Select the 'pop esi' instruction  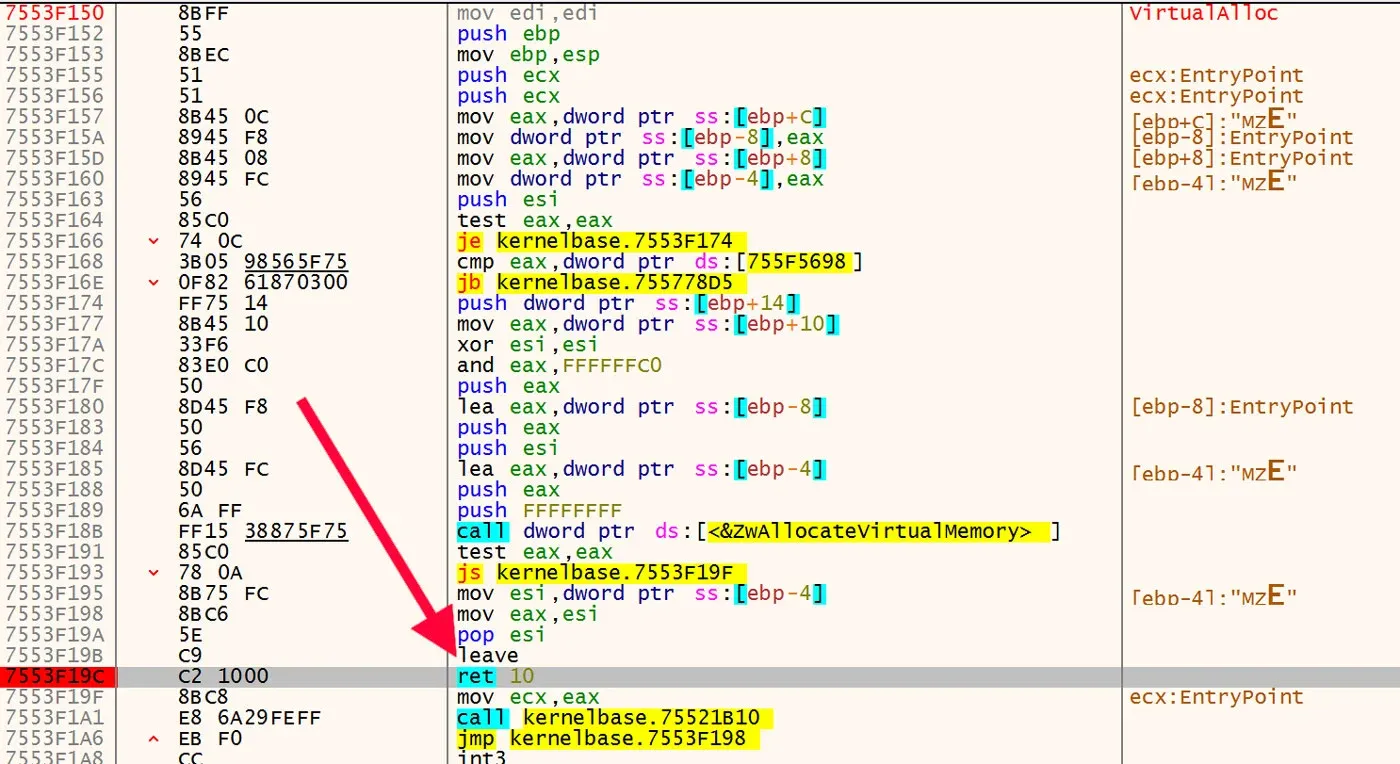tap(500, 634)
